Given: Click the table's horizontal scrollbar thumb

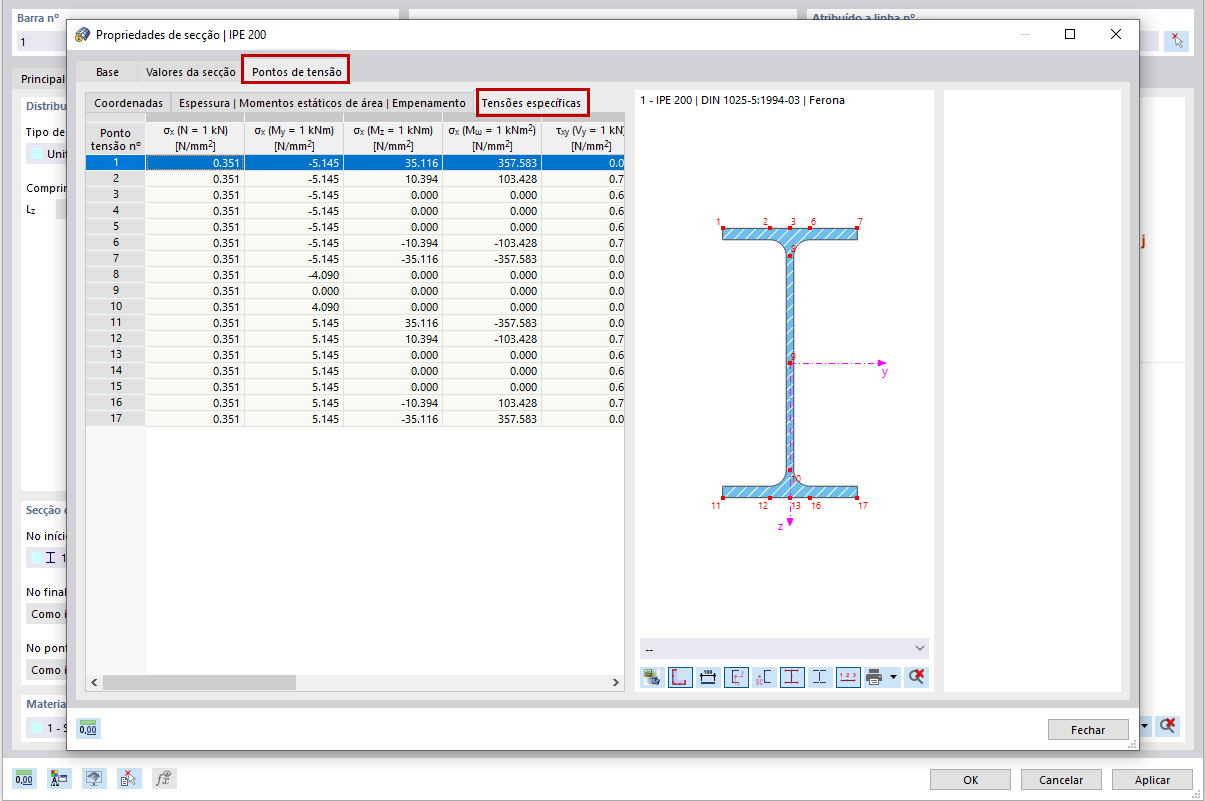Looking at the screenshot, I should coord(199,682).
